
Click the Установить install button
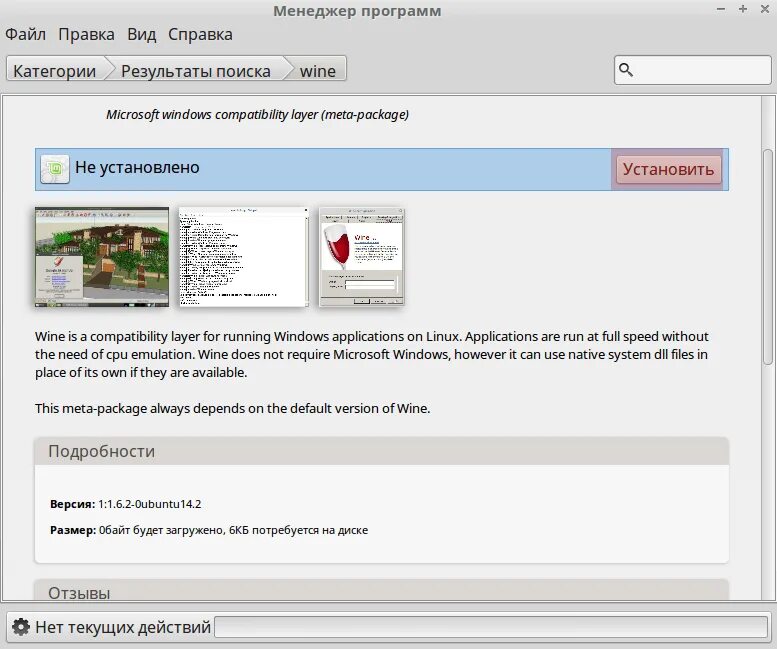click(x=668, y=169)
